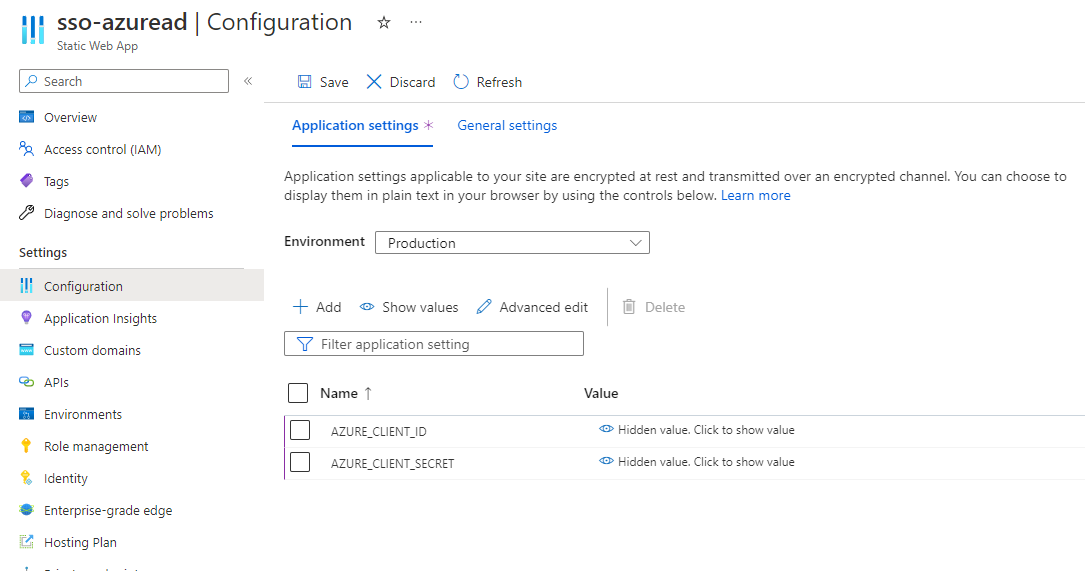This screenshot has height=571, width=1085.
Task: Sort by the Name column header
Action: coord(338,393)
